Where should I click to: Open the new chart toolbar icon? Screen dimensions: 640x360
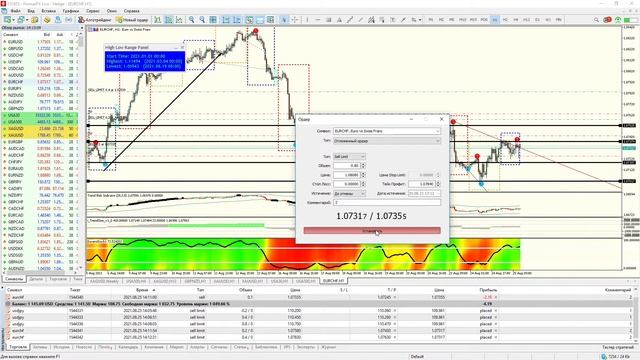[8, 20]
